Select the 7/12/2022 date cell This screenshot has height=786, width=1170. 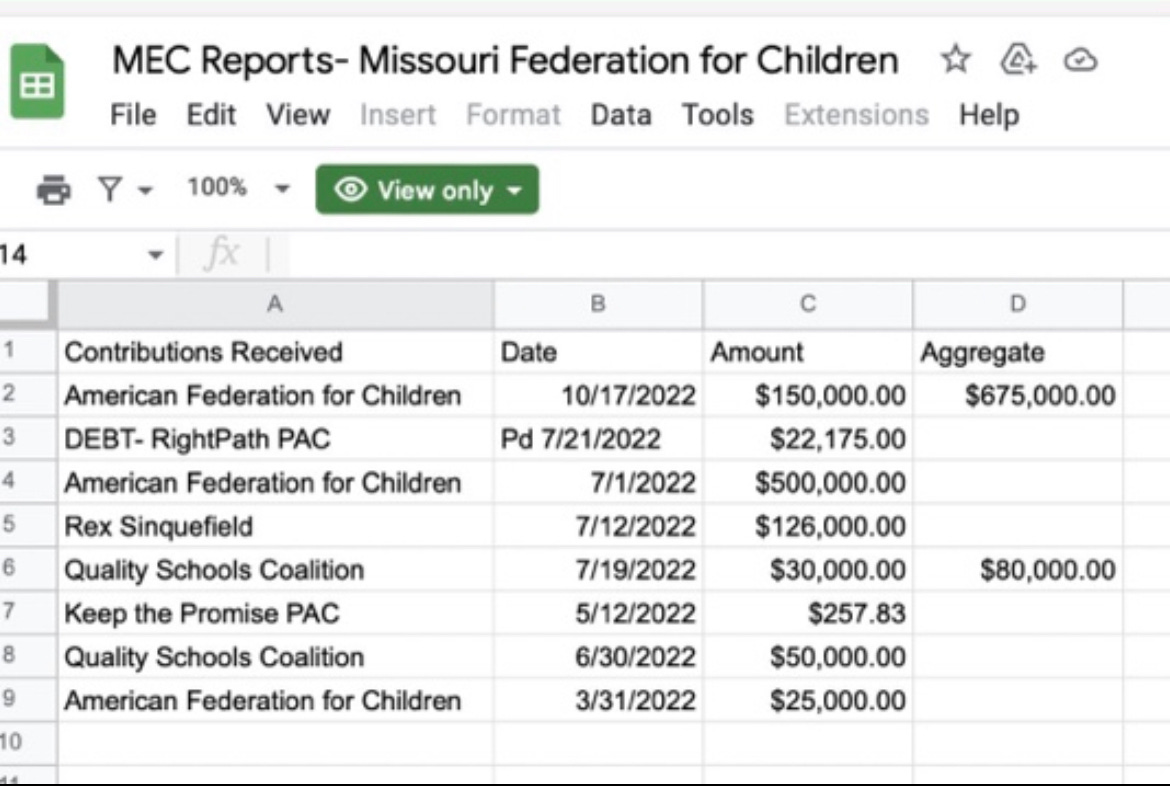(x=598, y=526)
